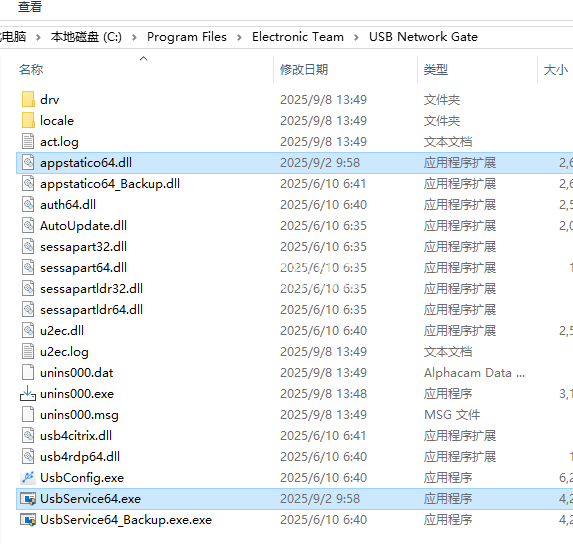Image resolution: width=573 pixels, height=544 pixels.
Task: Expand chevron after Program Files breadcrumb
Action: point(239,37)
